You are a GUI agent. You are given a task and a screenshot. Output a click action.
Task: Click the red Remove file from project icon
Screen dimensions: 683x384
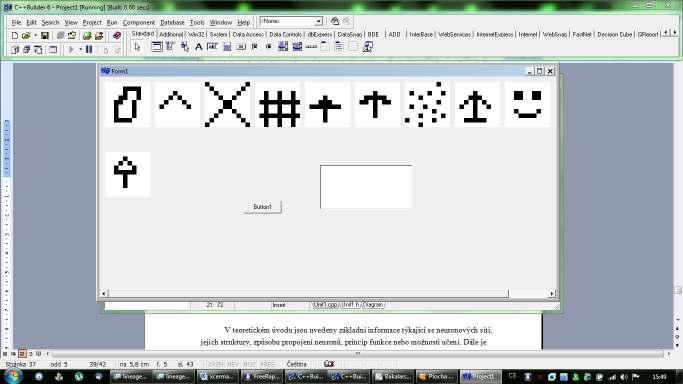tap(116, 36)
